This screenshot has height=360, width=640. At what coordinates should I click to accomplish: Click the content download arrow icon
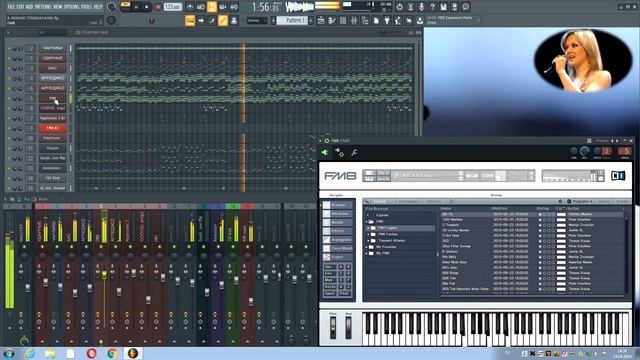tap(420, 20)
